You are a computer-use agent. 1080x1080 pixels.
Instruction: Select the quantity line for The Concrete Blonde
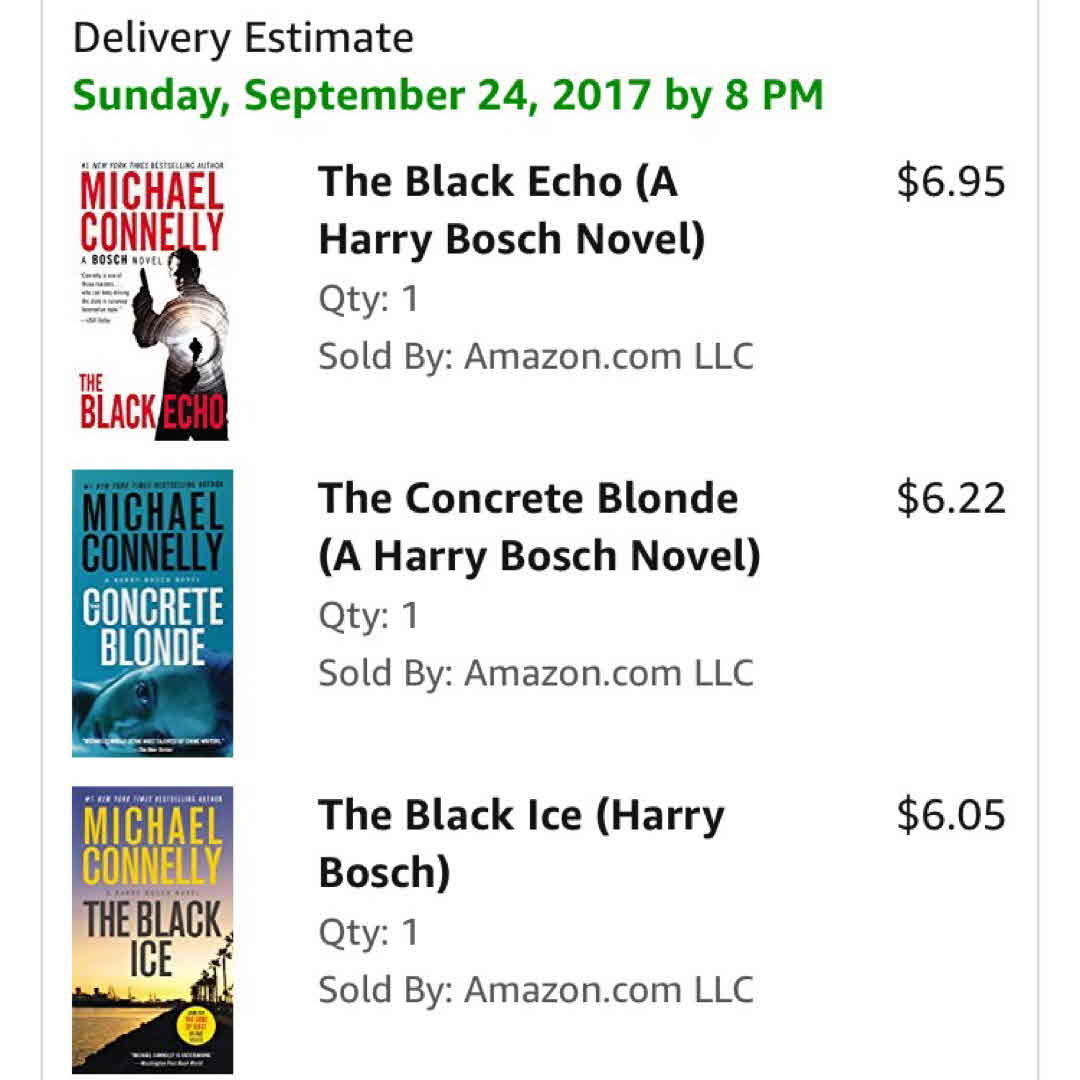tap(368, 615)
